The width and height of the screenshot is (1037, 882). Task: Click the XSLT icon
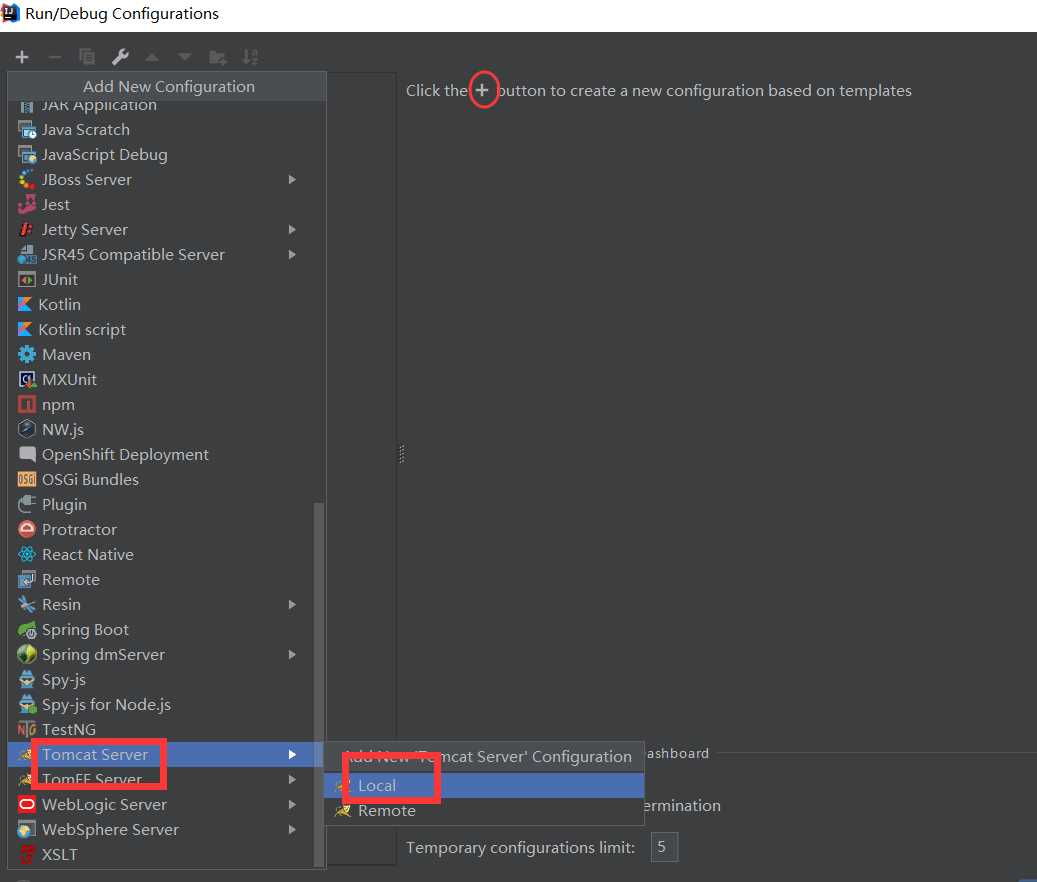(26, 855)
